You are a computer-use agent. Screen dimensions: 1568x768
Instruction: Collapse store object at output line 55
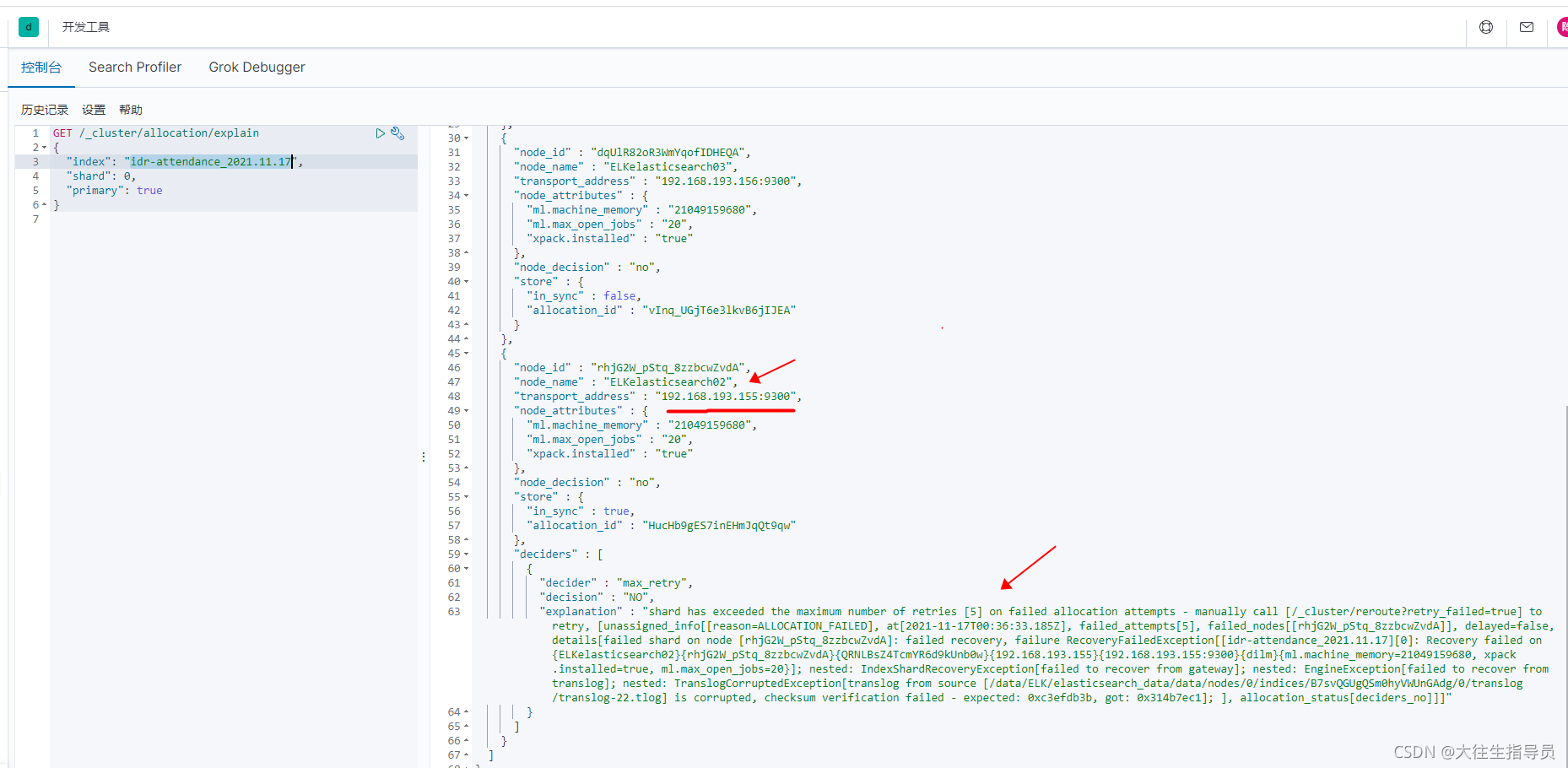pyautogui.click(x=466, y=497)
